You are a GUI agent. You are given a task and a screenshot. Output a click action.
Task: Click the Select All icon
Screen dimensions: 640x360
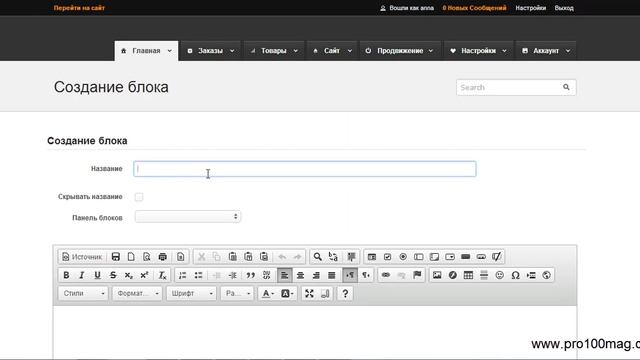[351, 257]
